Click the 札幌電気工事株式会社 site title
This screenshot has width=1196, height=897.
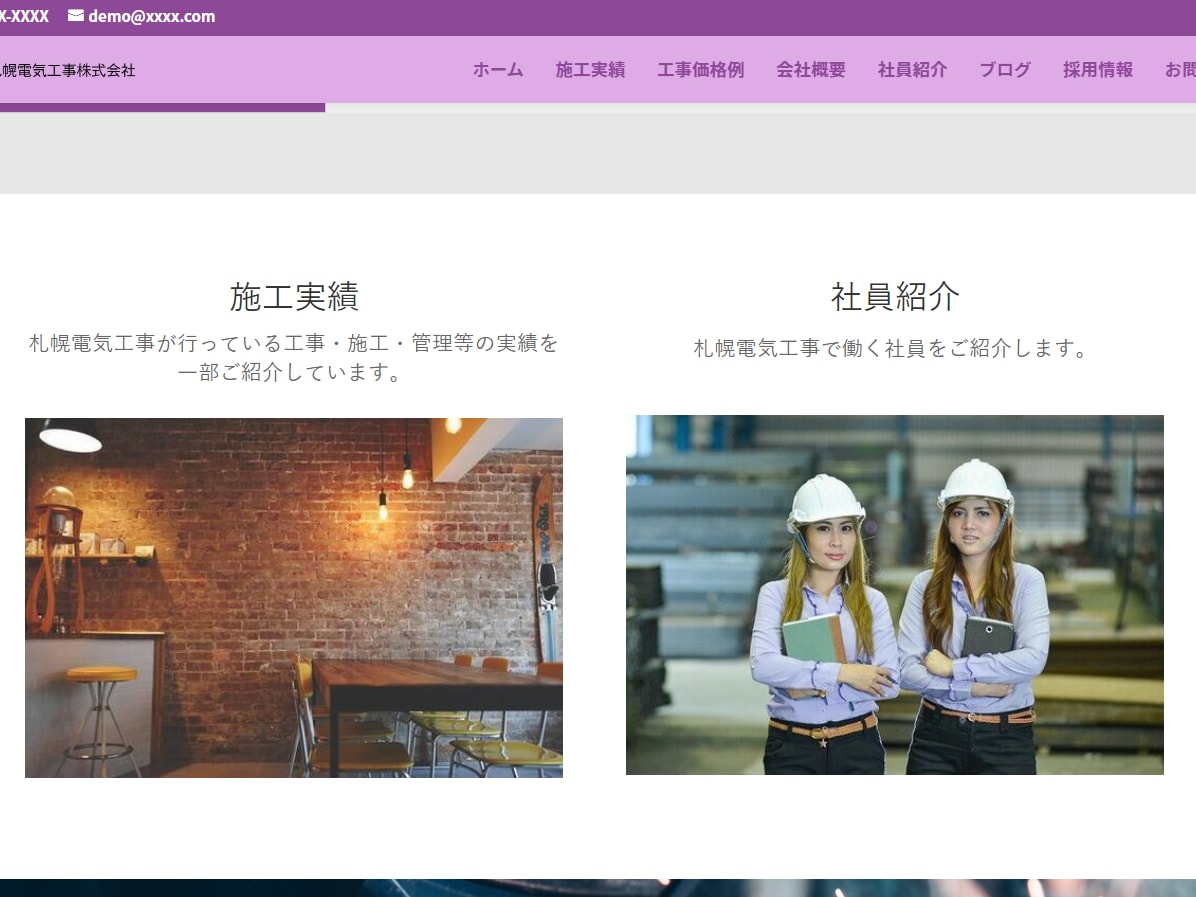click(x=67, y=70)
